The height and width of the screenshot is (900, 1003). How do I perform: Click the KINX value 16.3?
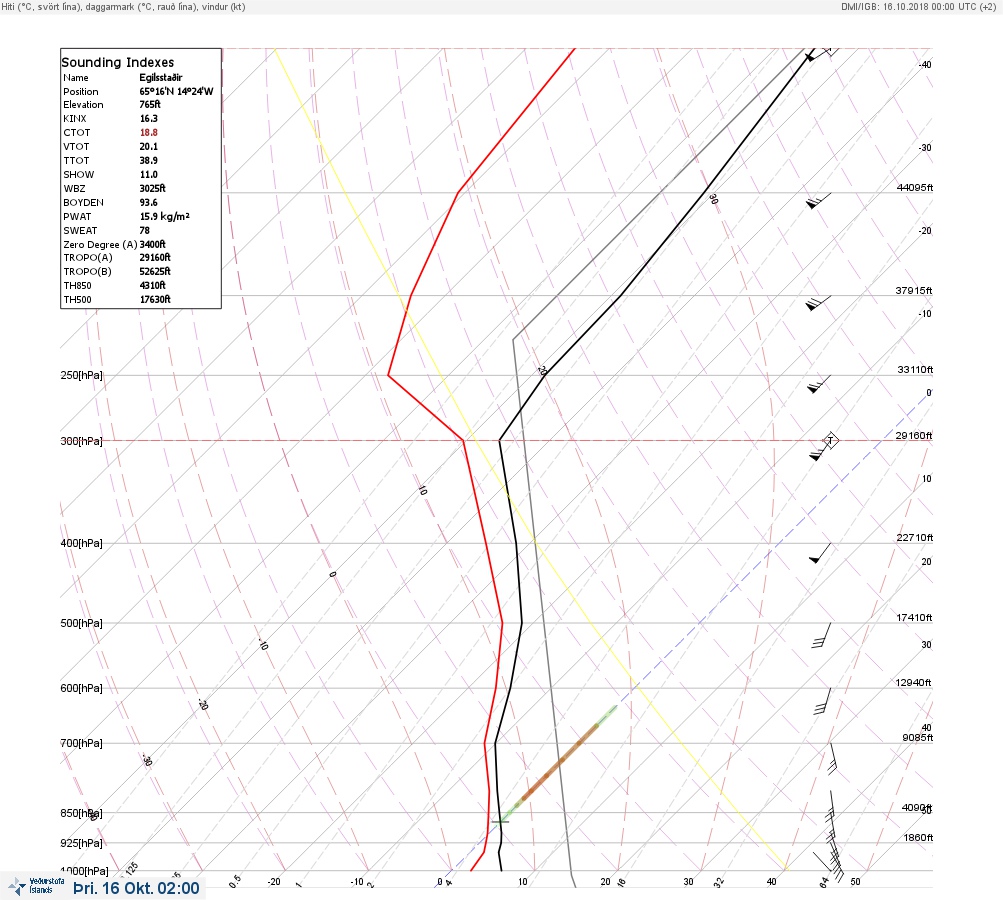pyautogui.click(x=148, y=118)
